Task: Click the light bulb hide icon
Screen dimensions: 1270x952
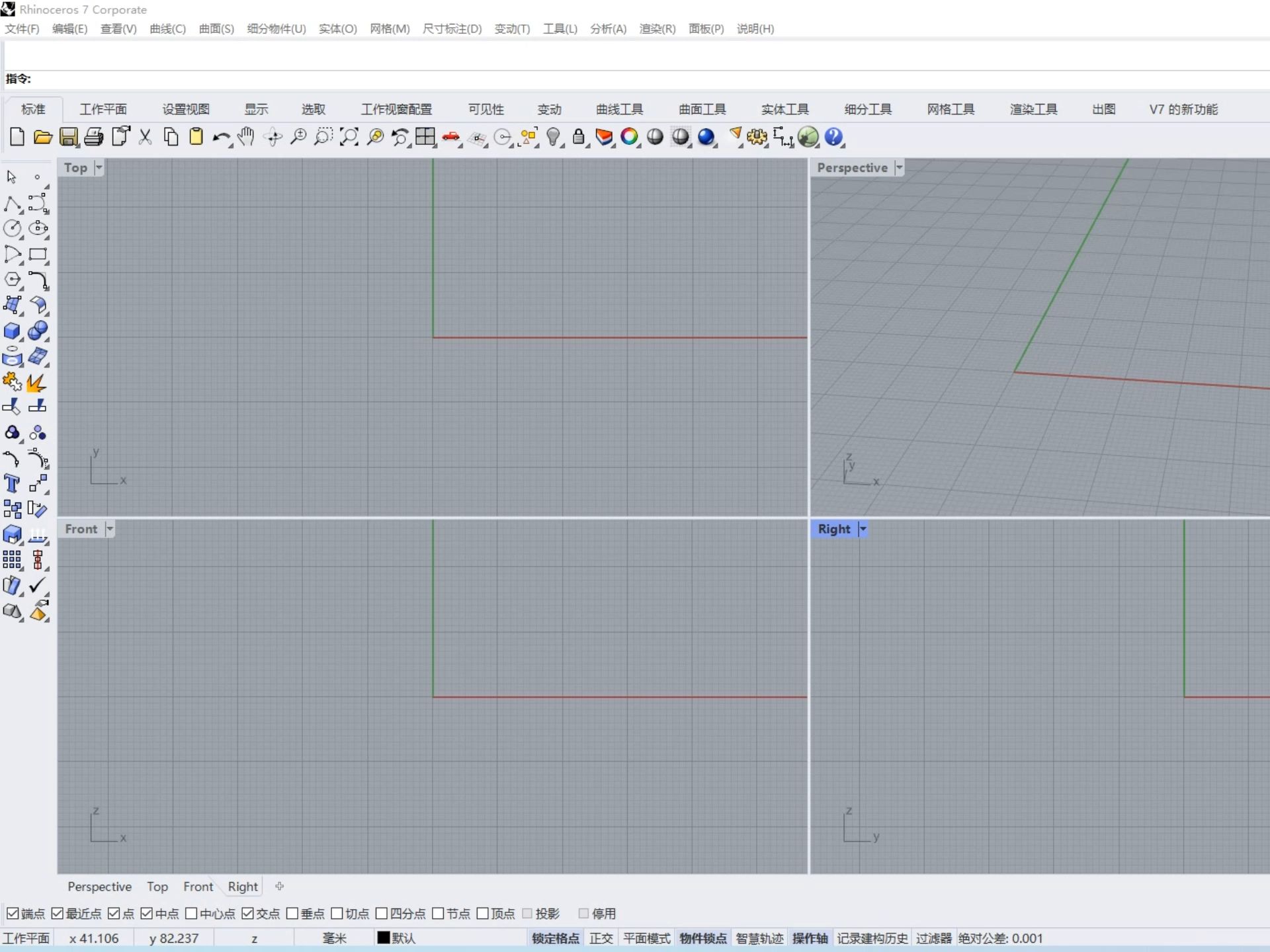Action: click(554, 137)
